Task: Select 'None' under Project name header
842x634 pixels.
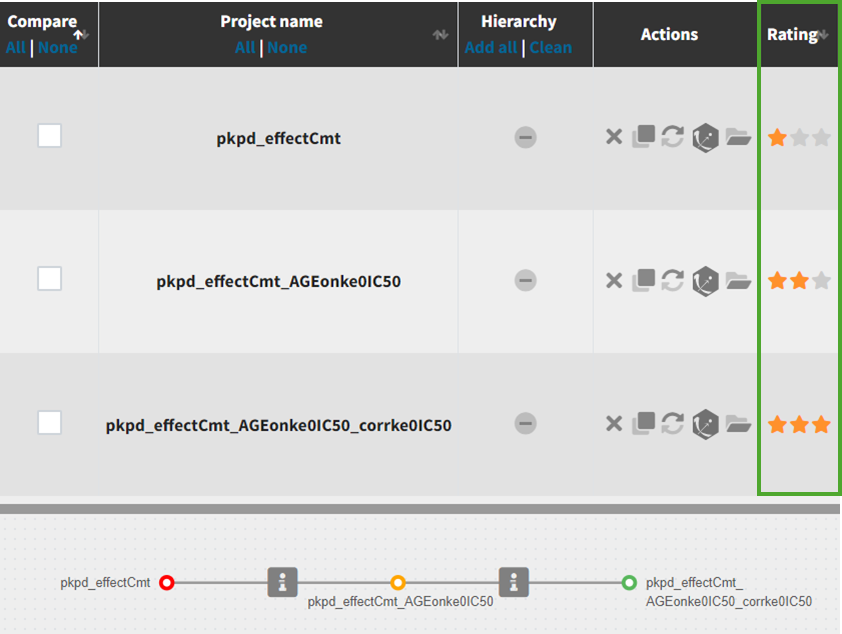Action: (287, 47)
